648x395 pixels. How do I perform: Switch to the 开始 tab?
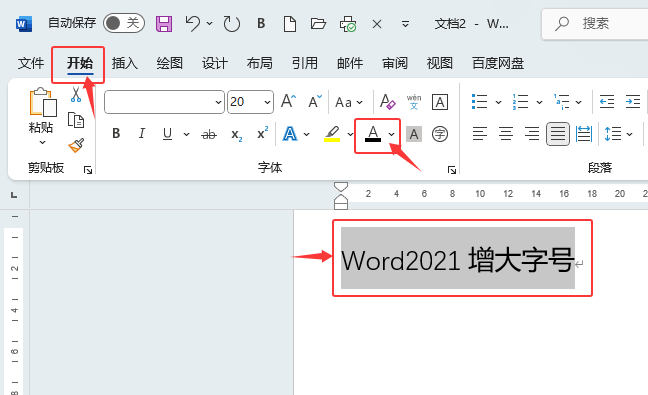[80, 63]
